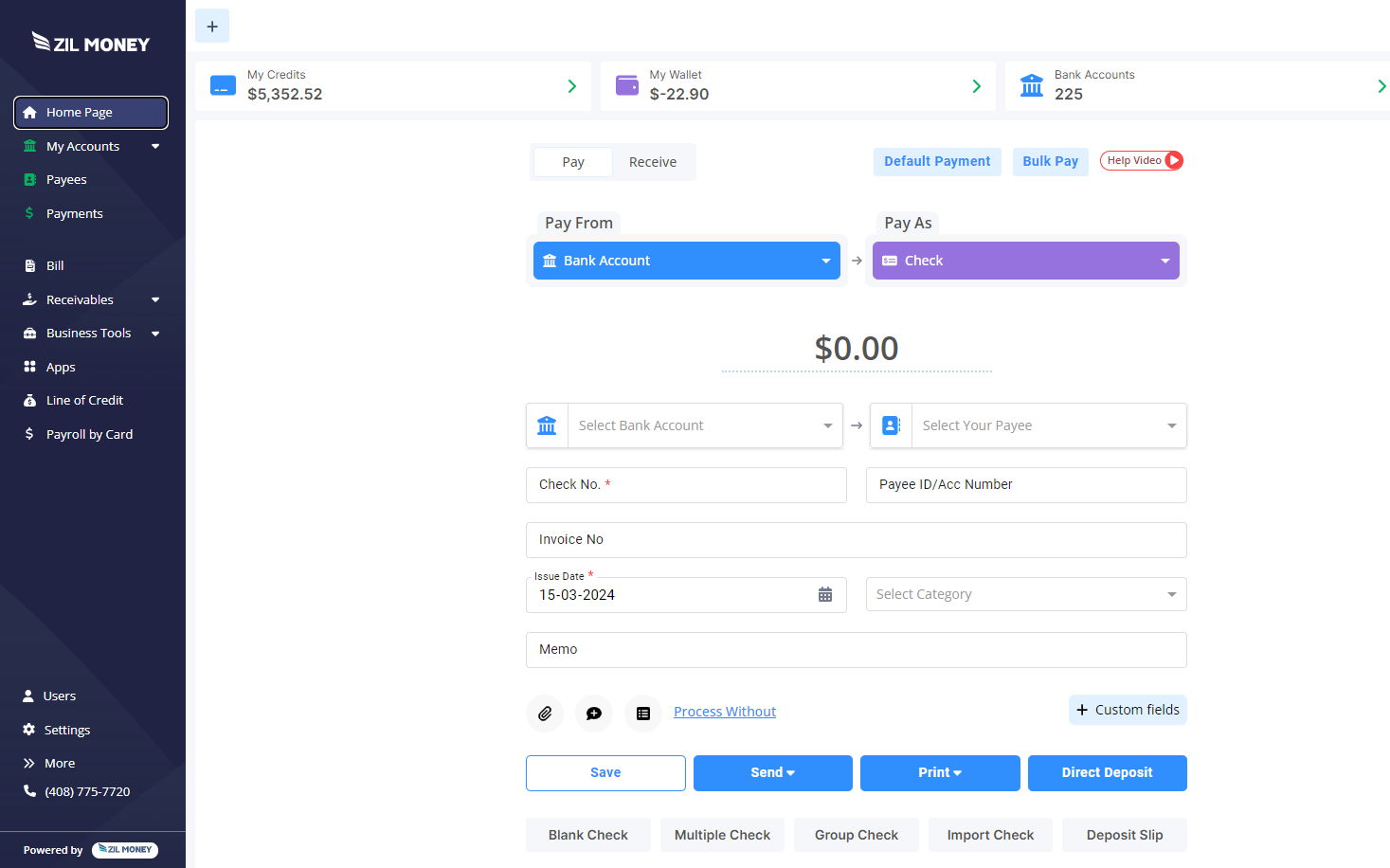
Task: Select the Pay toggle option
Action: pos(573,162)
